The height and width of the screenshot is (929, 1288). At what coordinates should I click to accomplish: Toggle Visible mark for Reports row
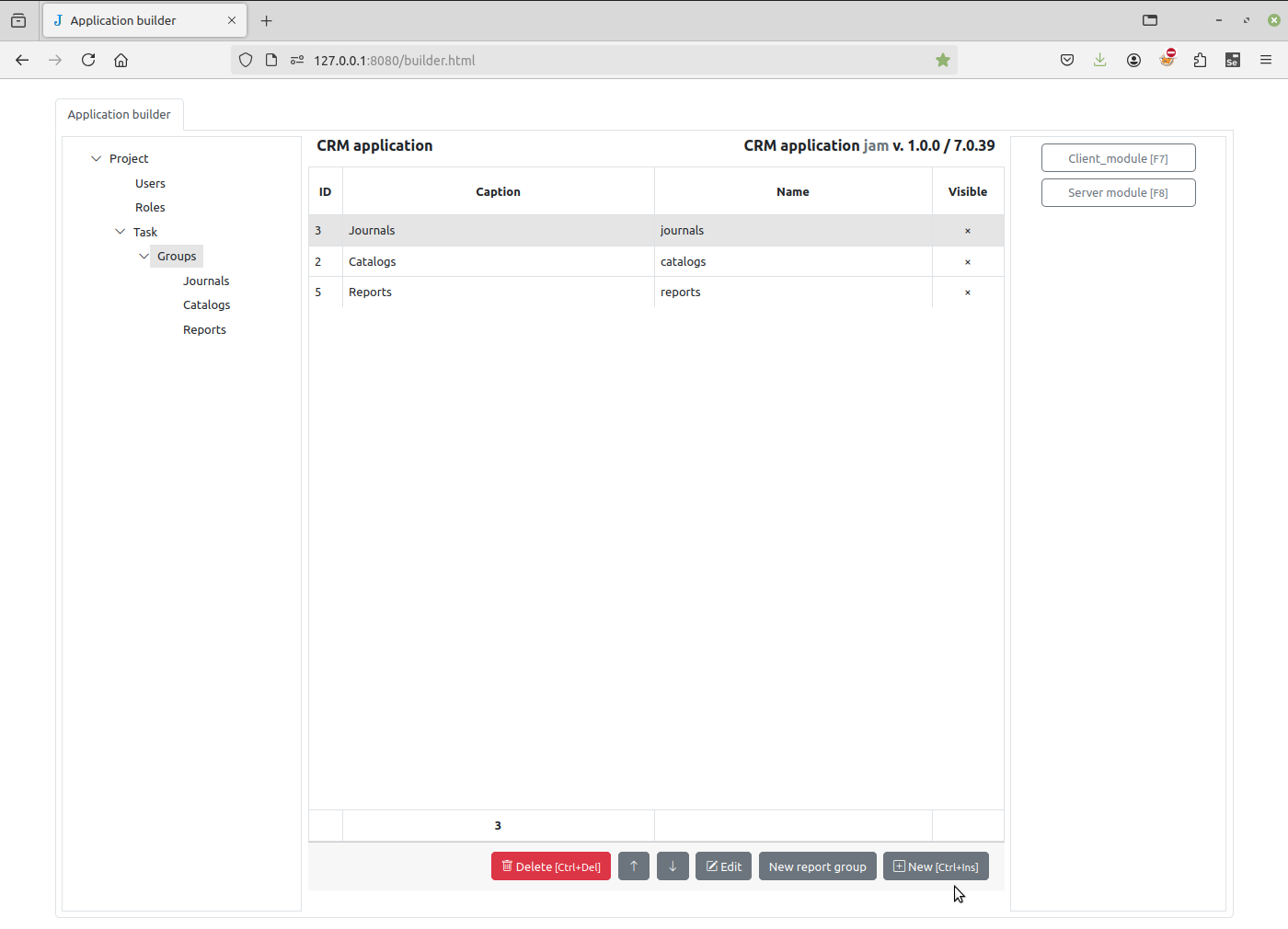967,292
